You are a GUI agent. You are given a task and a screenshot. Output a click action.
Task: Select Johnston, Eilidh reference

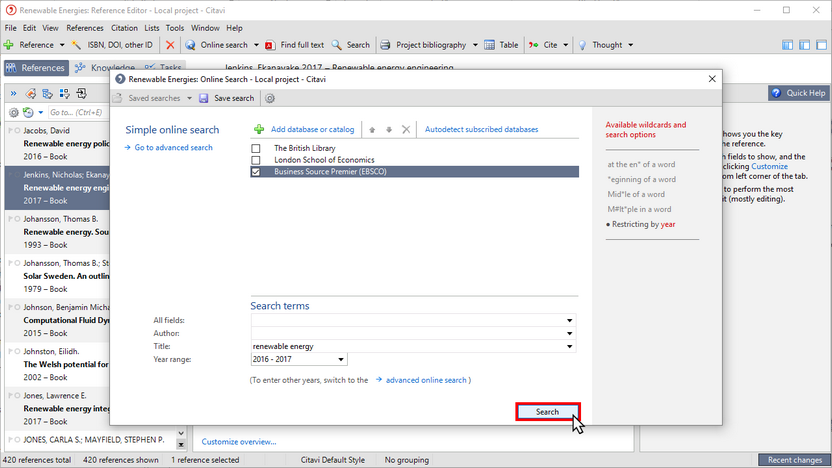57,364
